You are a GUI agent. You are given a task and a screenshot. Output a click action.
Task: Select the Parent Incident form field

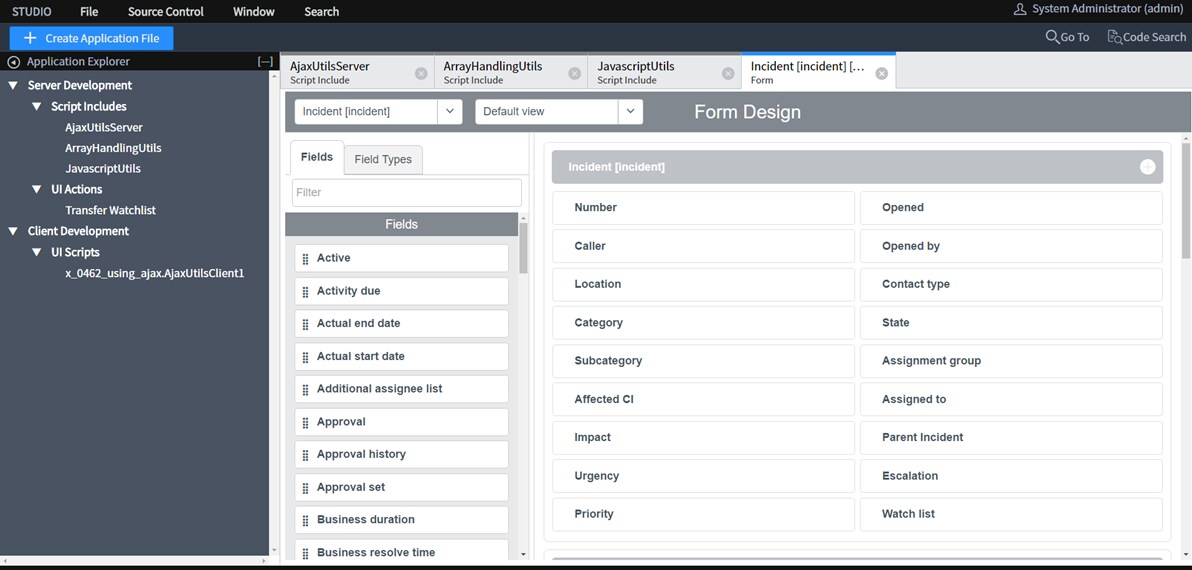(1011, 438)
